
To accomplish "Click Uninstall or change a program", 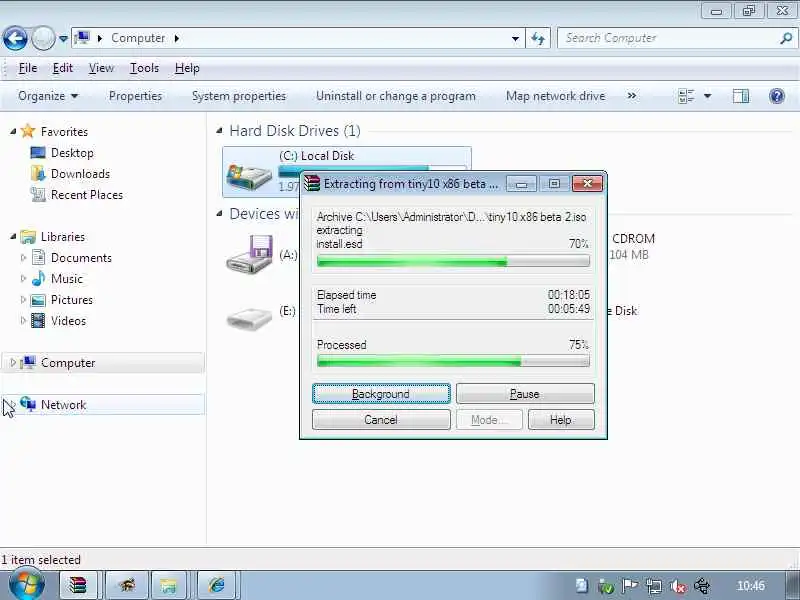I will (x=396, y=96).
